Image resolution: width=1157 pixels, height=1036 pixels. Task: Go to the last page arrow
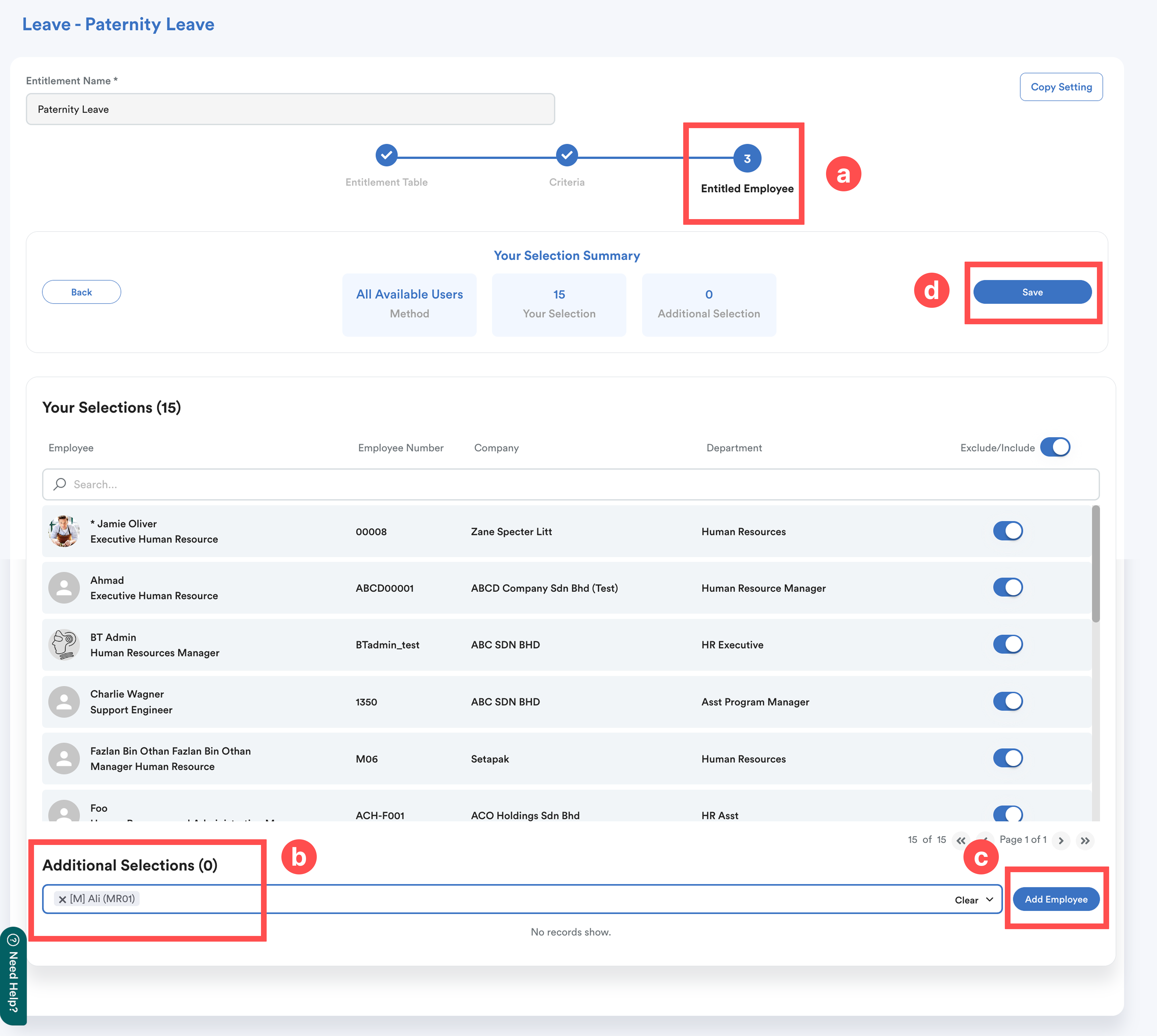pyautogui.click(x=1085, y=840)
